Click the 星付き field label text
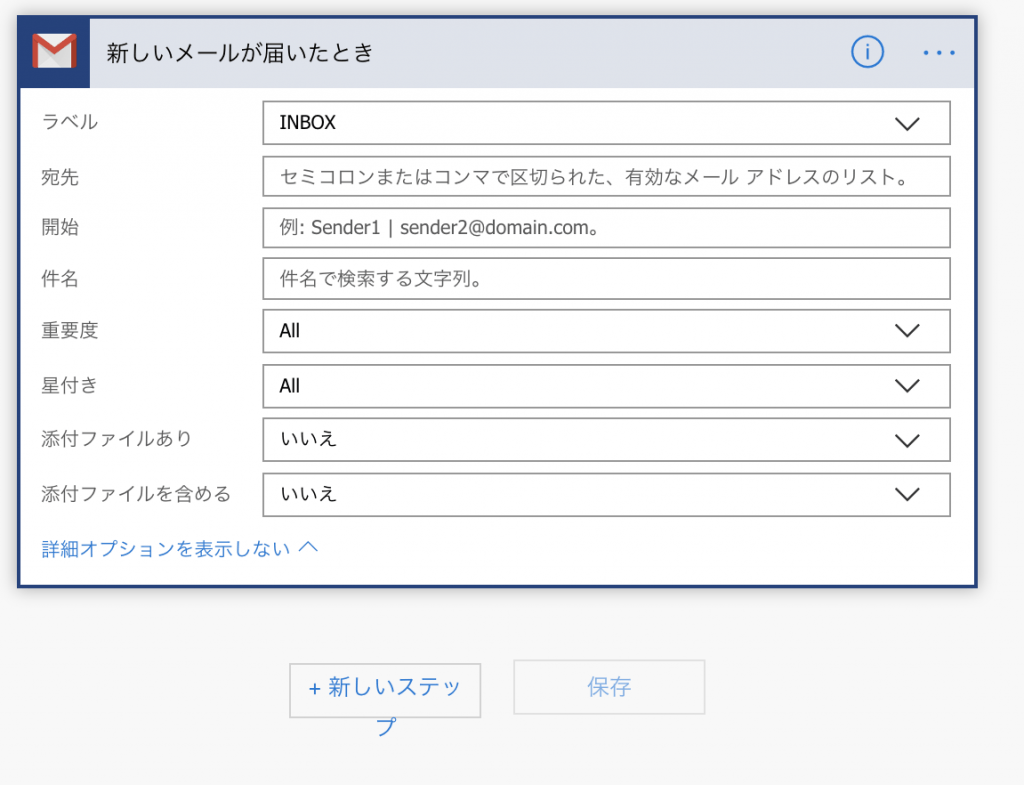Viewport: 1024px width, 785px height. point(70,385)
